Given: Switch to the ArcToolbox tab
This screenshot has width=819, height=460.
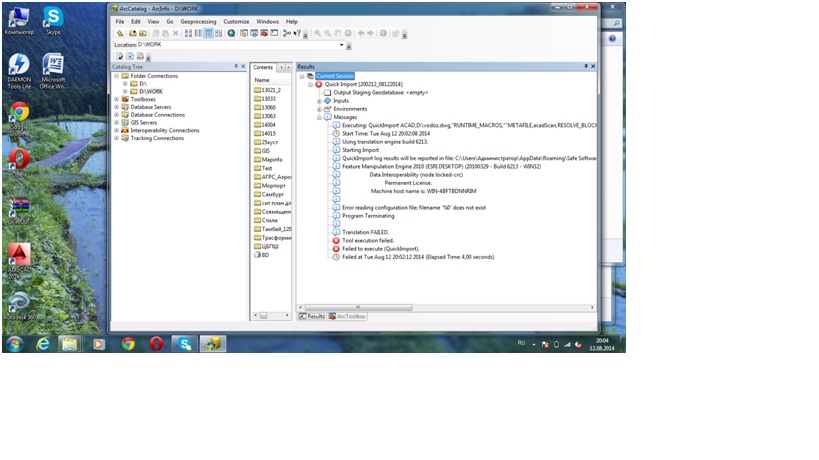Looking at the screenshot, I should (348, 316).
